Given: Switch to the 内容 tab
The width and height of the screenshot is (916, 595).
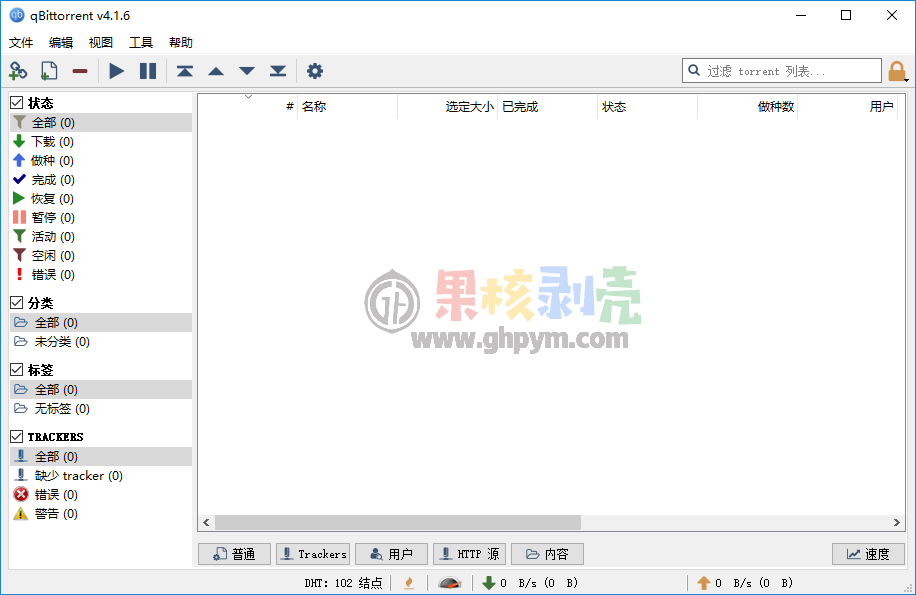Looking at the screenshot, I should [x=547, y=554].
